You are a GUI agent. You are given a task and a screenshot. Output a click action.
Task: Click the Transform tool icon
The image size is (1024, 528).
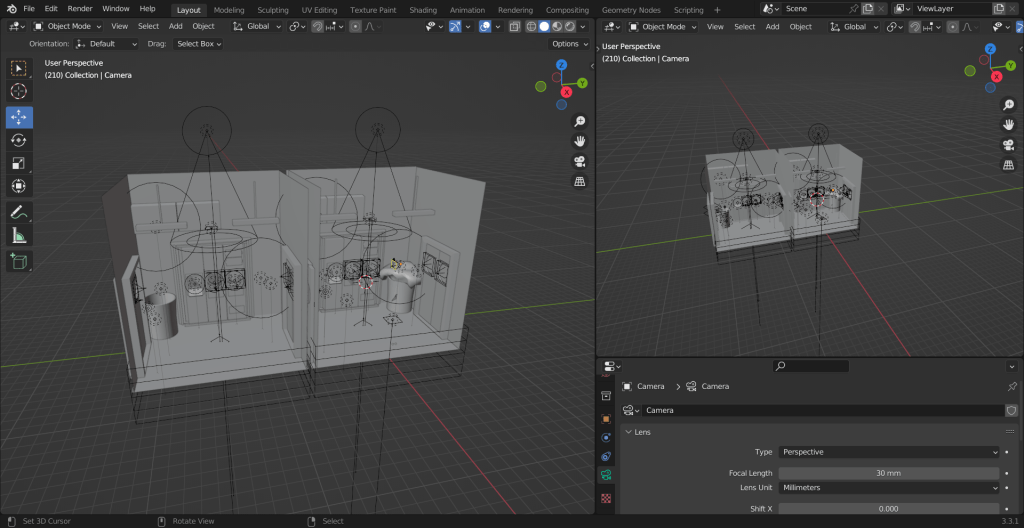pos(19,186)
